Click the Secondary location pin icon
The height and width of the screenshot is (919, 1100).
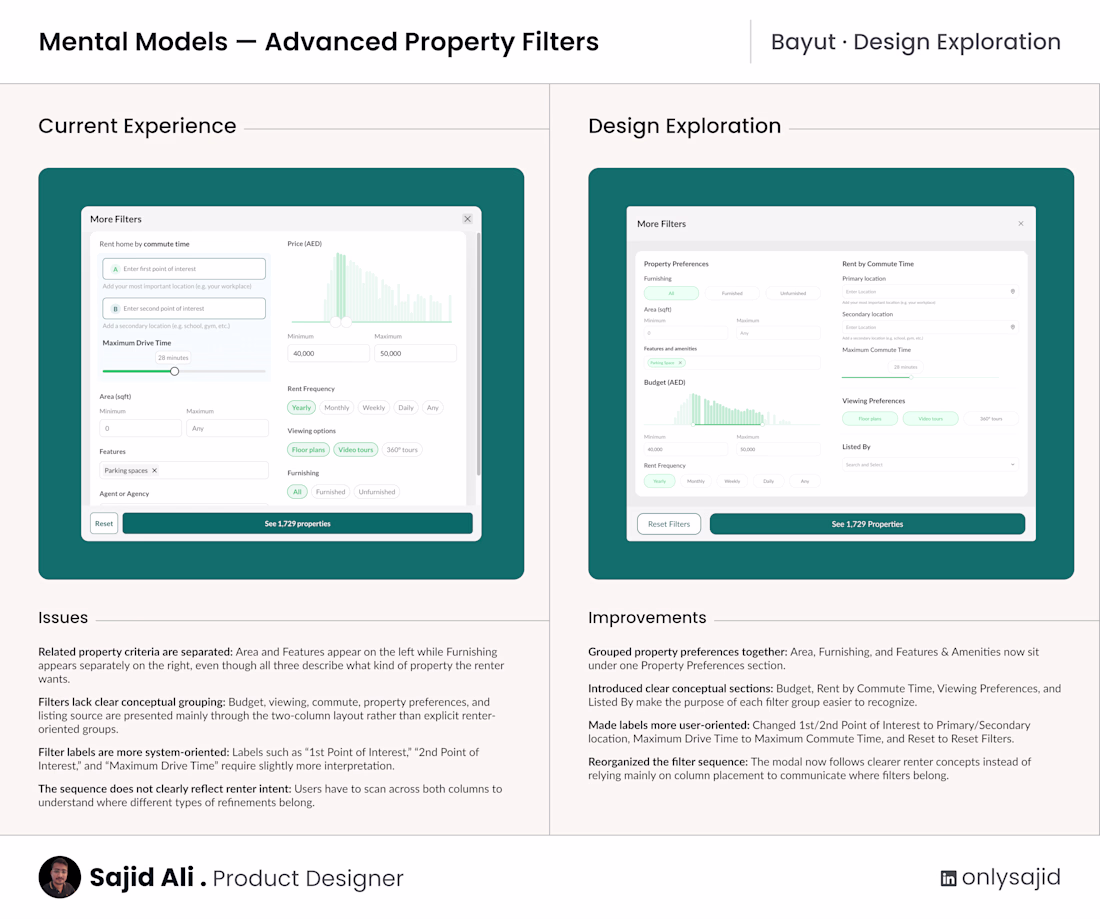coord(1012,327)
